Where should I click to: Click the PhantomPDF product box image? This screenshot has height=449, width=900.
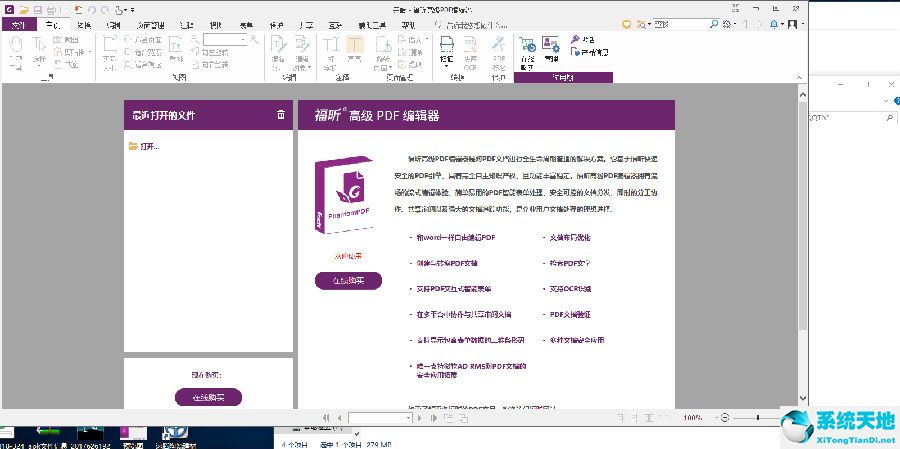[x=344, y=195]
